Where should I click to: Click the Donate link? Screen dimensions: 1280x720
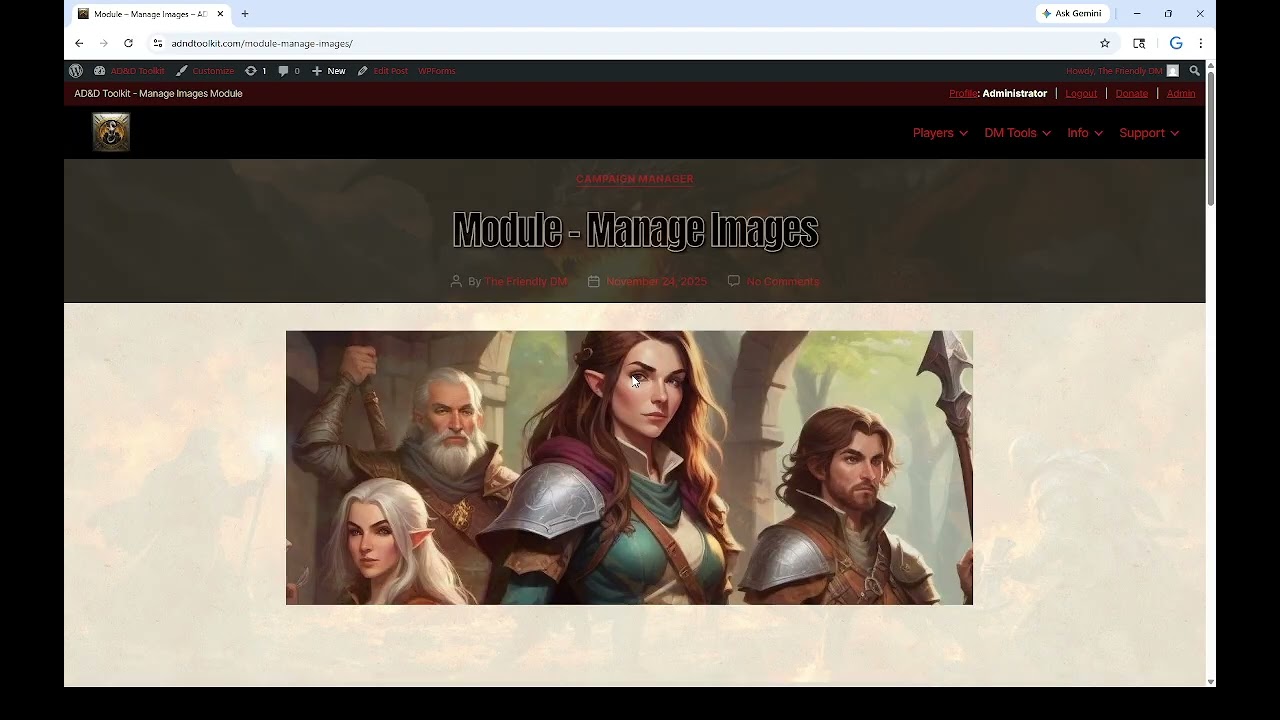tap(1131, 93)
